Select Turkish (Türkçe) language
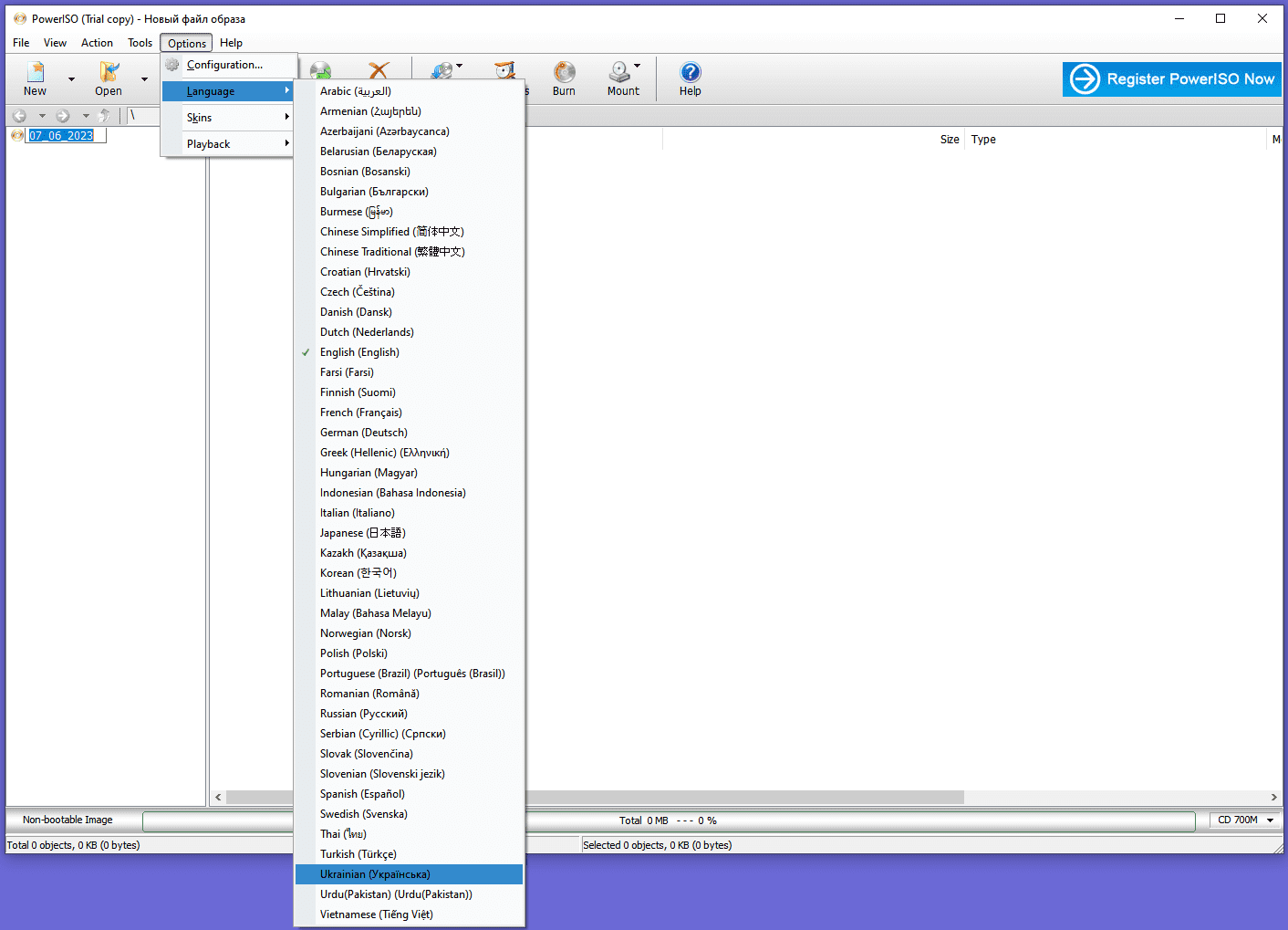 point(410,854)
